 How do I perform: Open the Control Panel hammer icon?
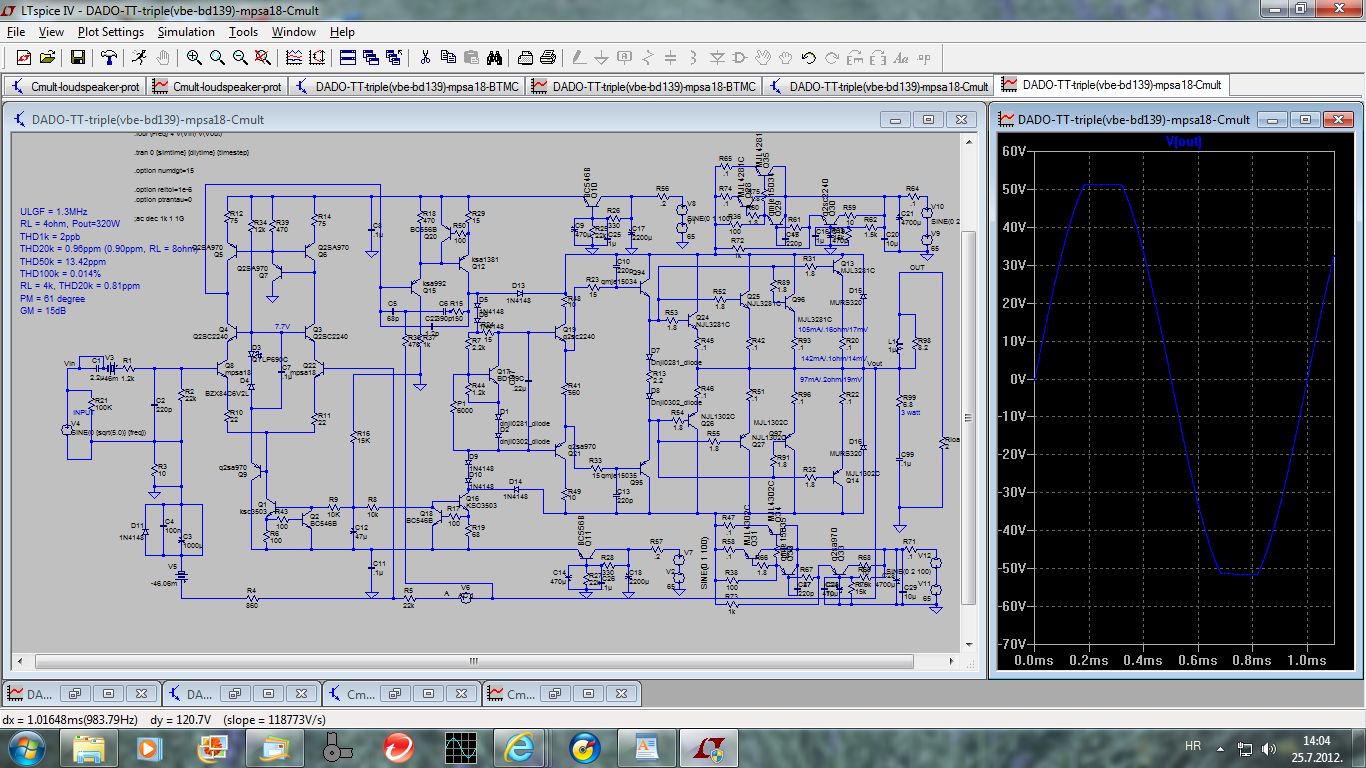click(x=109, y=57)
